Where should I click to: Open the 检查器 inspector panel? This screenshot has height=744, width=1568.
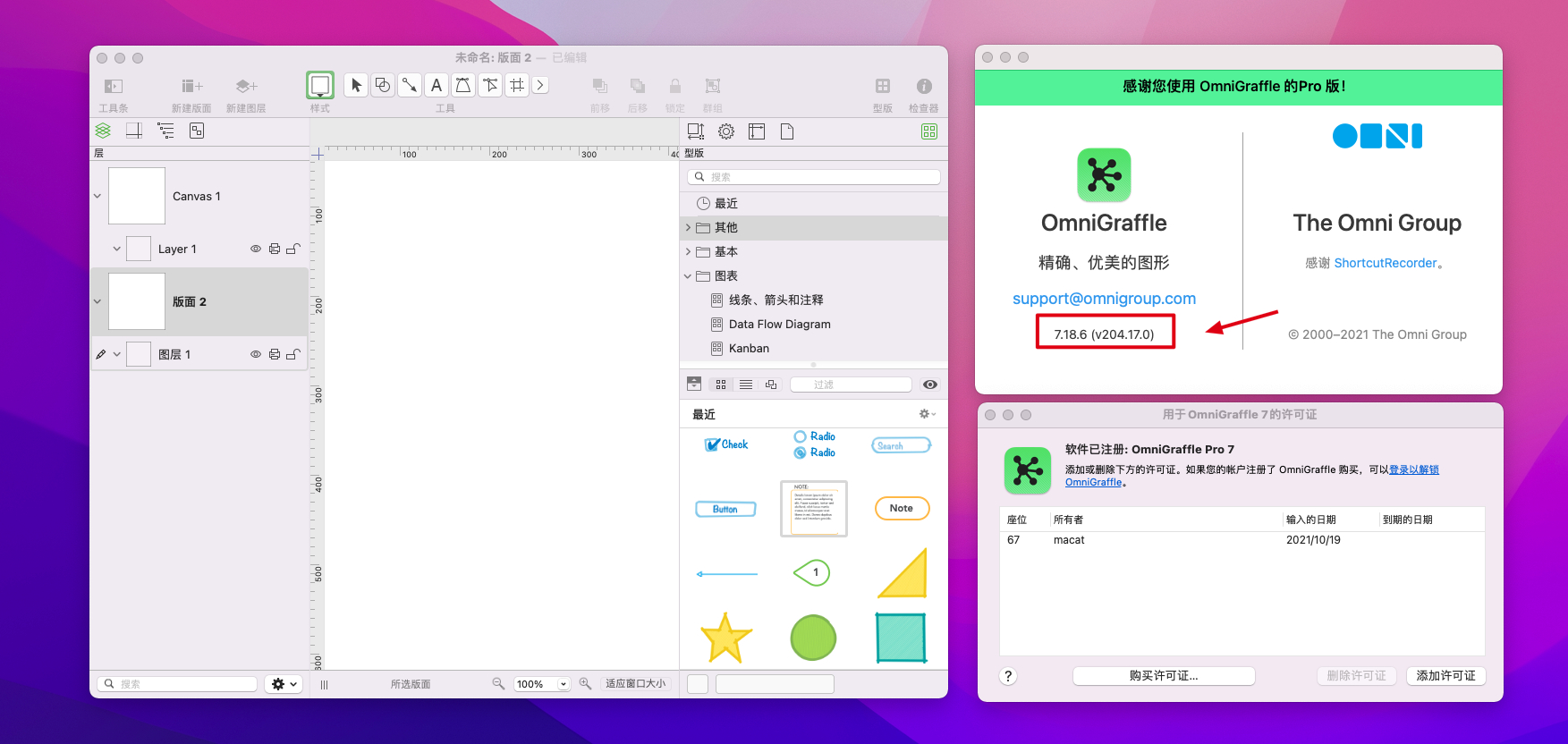coord(924,86)
